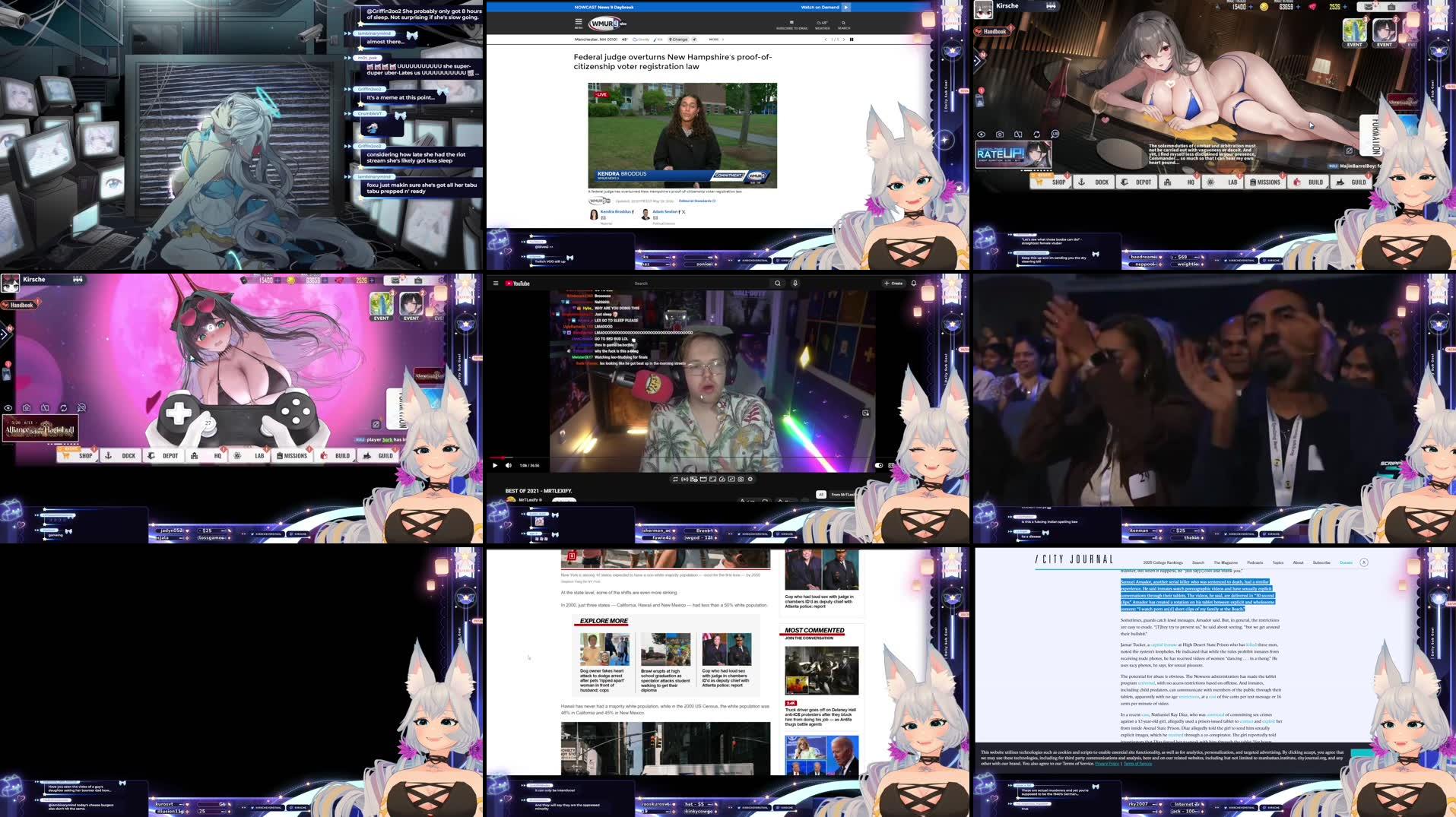The height and width of the screenshot is (817, 1456).
Task: Open City Journal Topics menu
Action: pos(1278,562)
